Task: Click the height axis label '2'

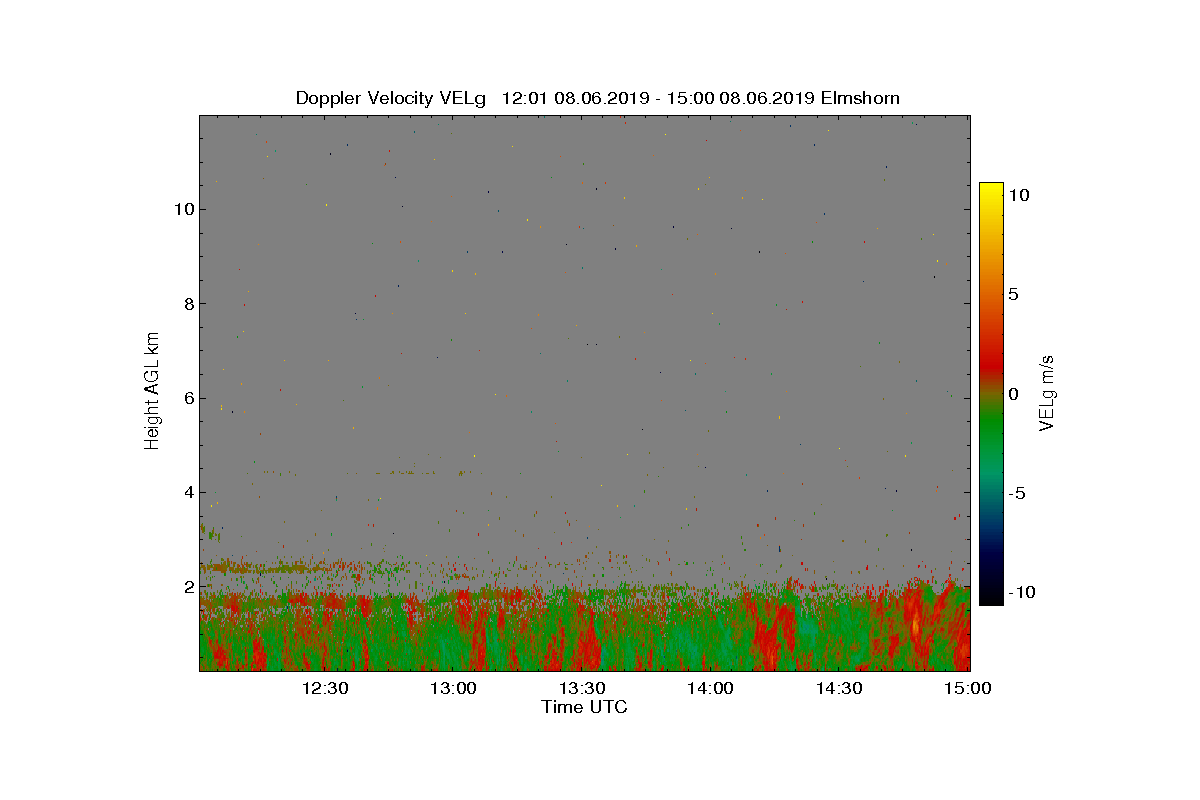Action: click(188, 586)
